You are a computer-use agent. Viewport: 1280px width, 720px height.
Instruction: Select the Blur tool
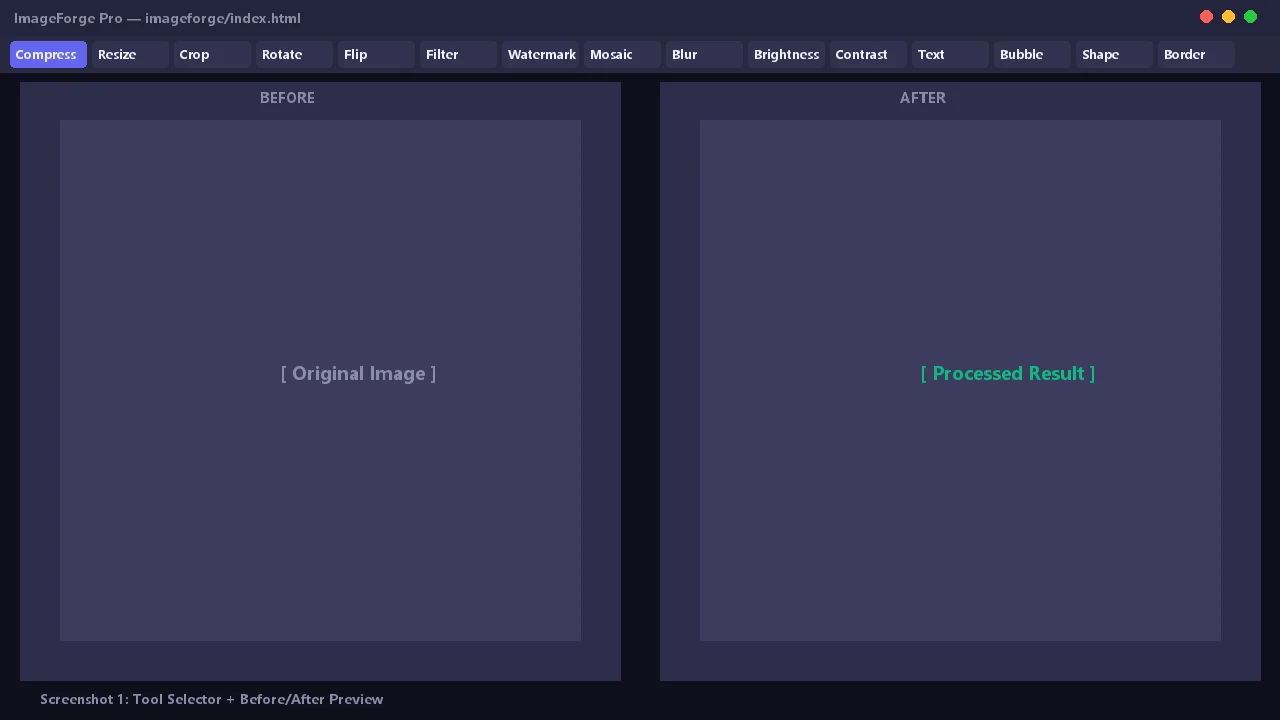704,54
